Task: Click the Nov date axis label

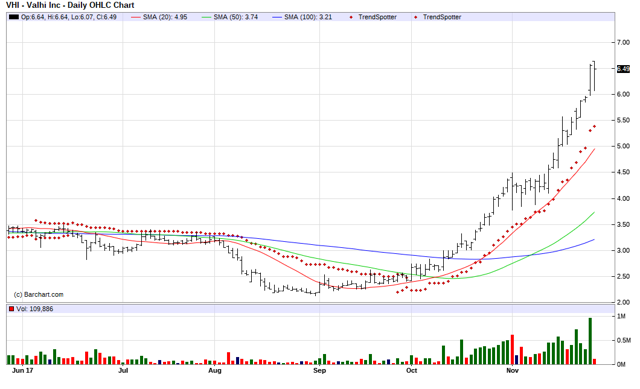Action: click(512, 370)
